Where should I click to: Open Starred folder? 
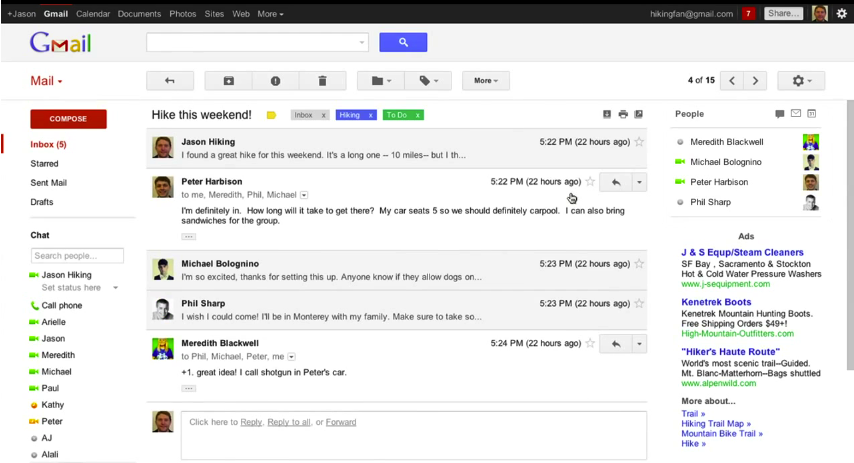point(44,163)
